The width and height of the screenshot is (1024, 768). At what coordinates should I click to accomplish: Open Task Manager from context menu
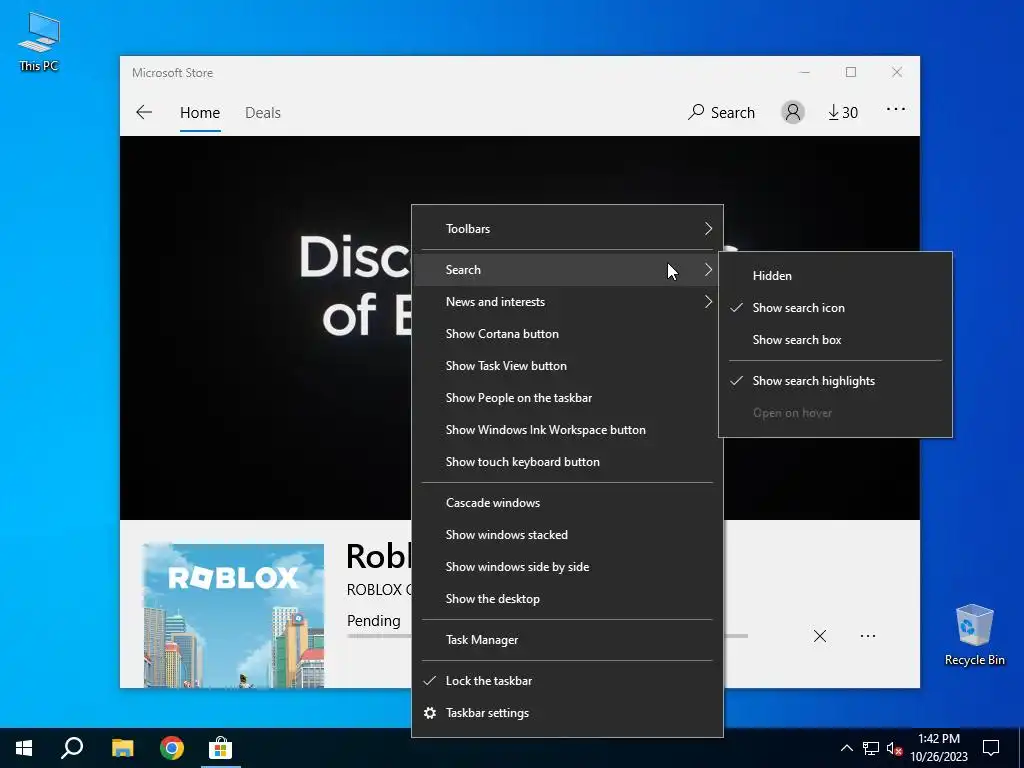click(x=568, y=640)
